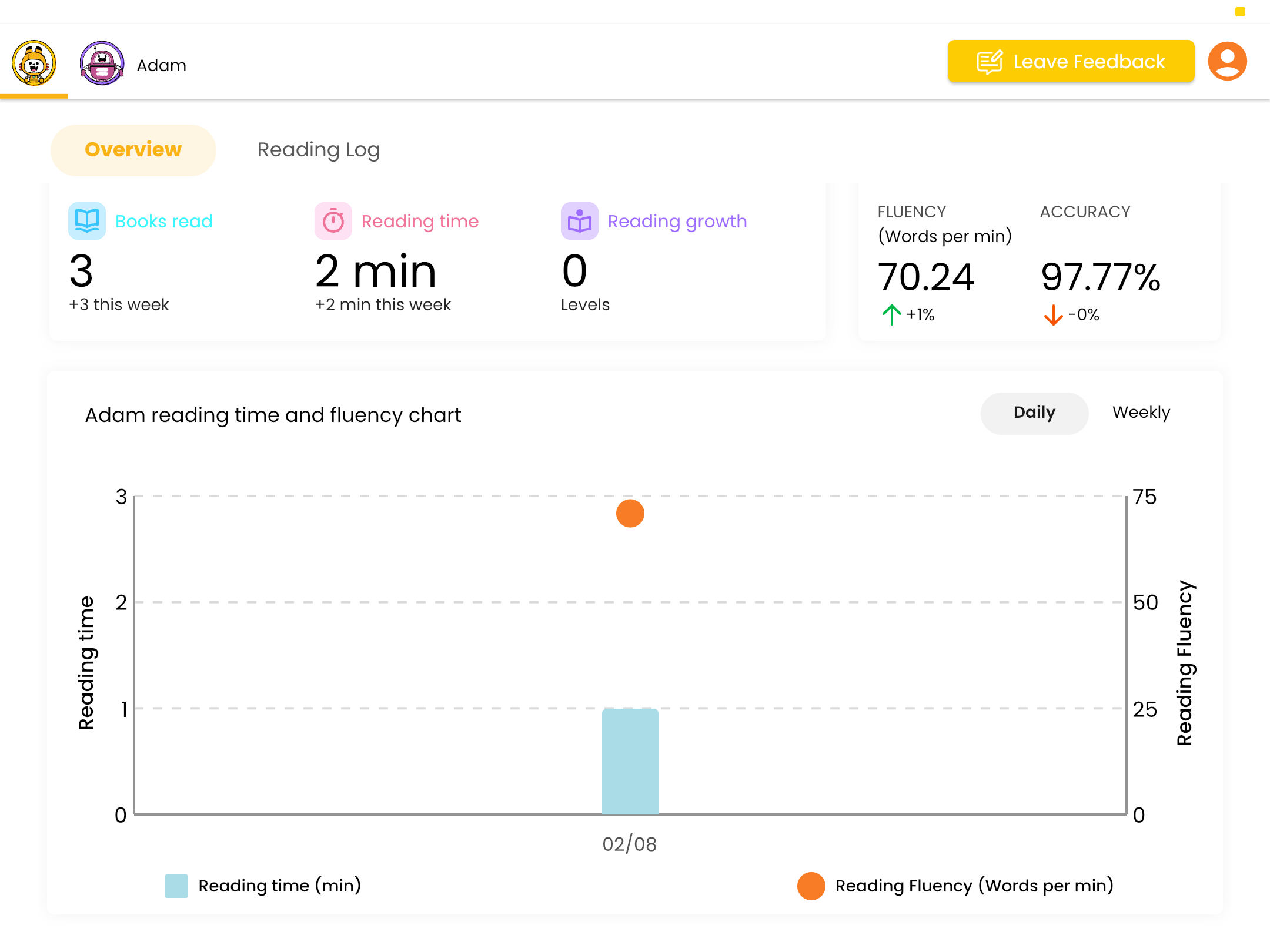Click the Leave Feedback button
This screenshot has width=1270, height=952.
click(x=1070, y=61)
